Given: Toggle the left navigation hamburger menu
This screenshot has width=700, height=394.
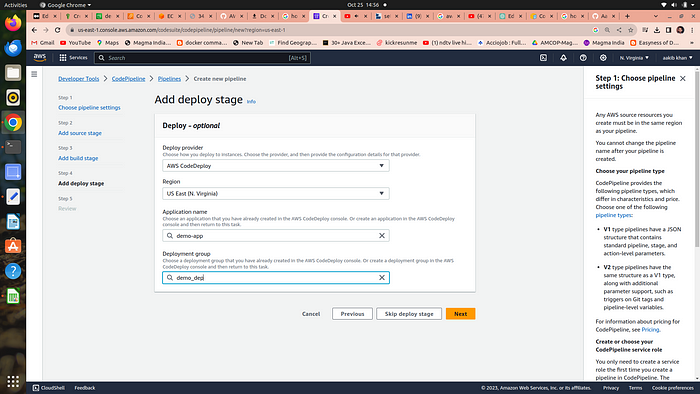Looking at the screenshot, I should point(34,74).
